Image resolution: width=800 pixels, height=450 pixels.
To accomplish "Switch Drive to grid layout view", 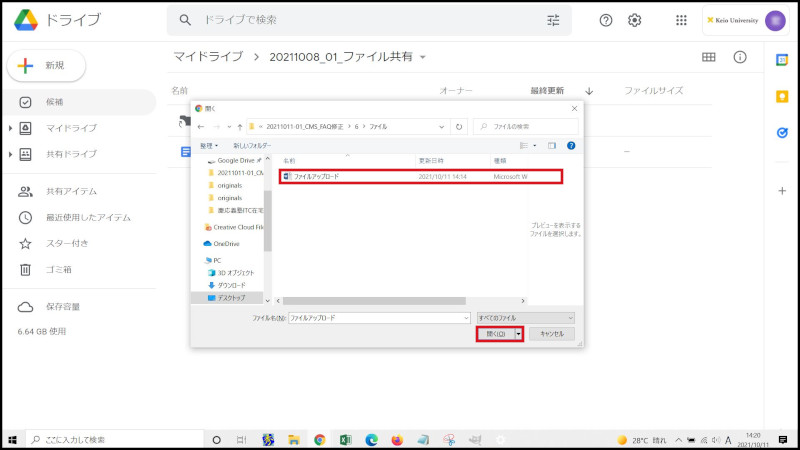I will [x=708, y=57].
